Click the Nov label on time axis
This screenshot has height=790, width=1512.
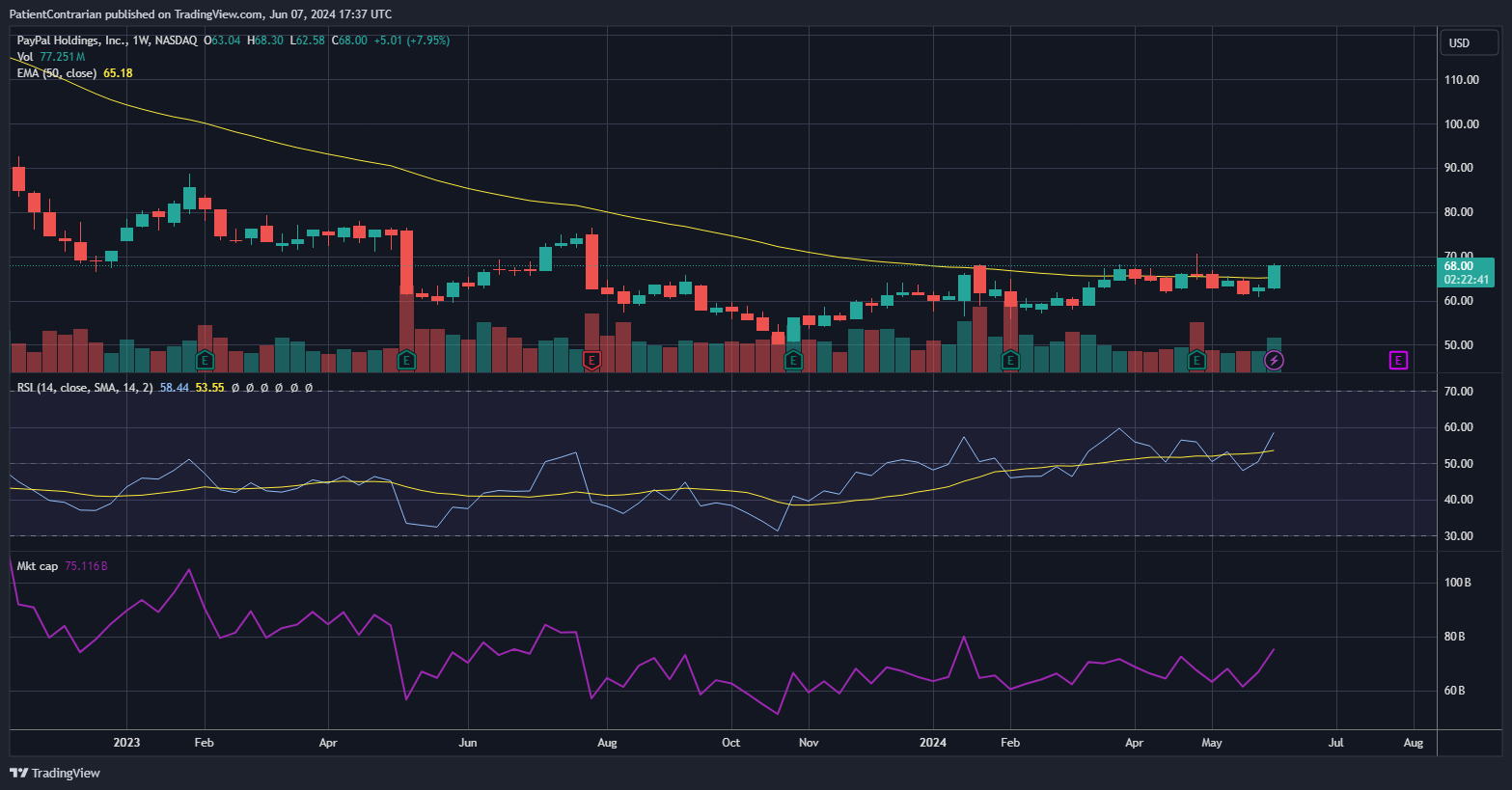coord(809,743)
